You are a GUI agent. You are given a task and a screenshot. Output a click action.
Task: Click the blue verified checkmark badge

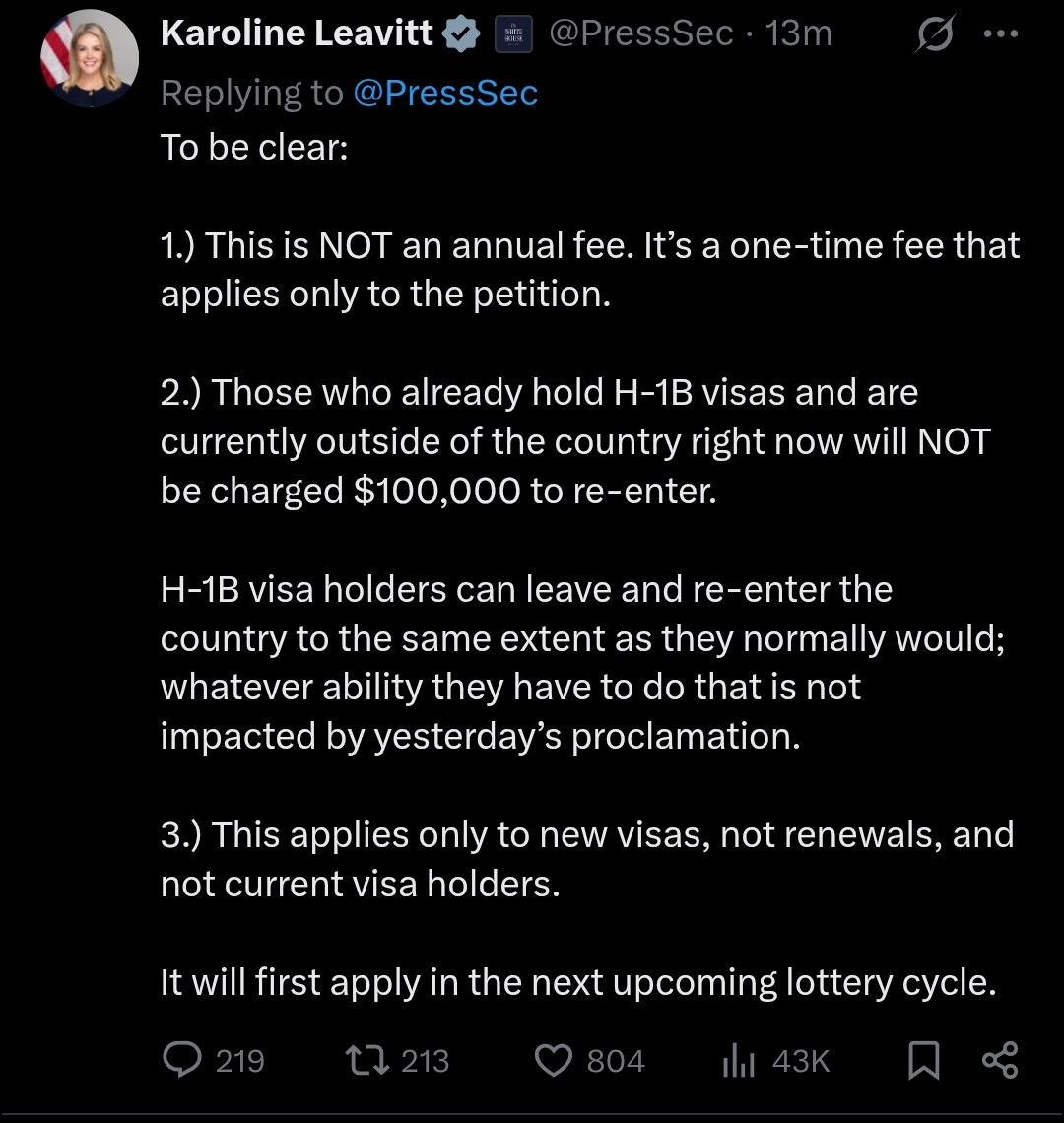coord(461,34)
